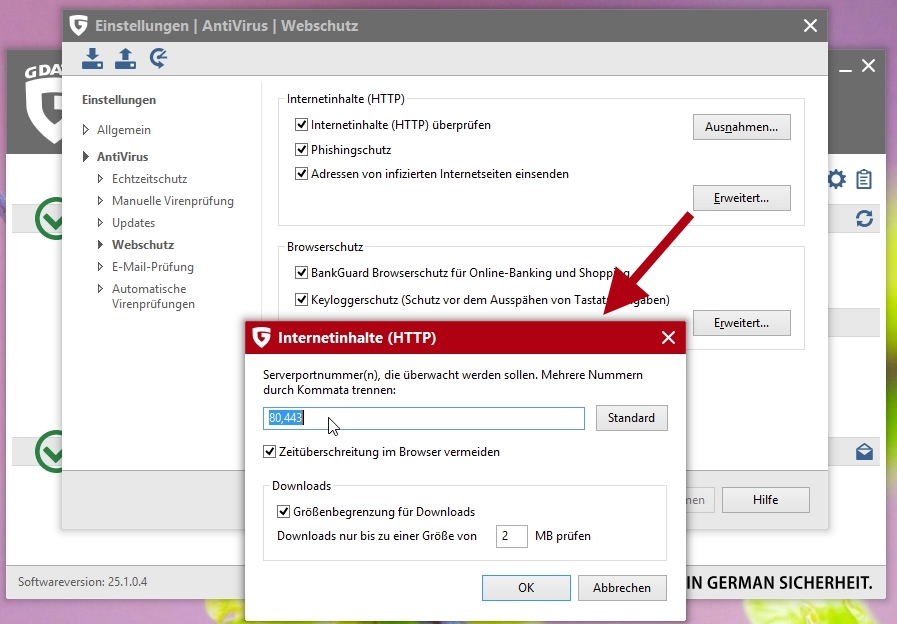
Task: Click the reset settings arrow icon
Action: pos(158,58)
